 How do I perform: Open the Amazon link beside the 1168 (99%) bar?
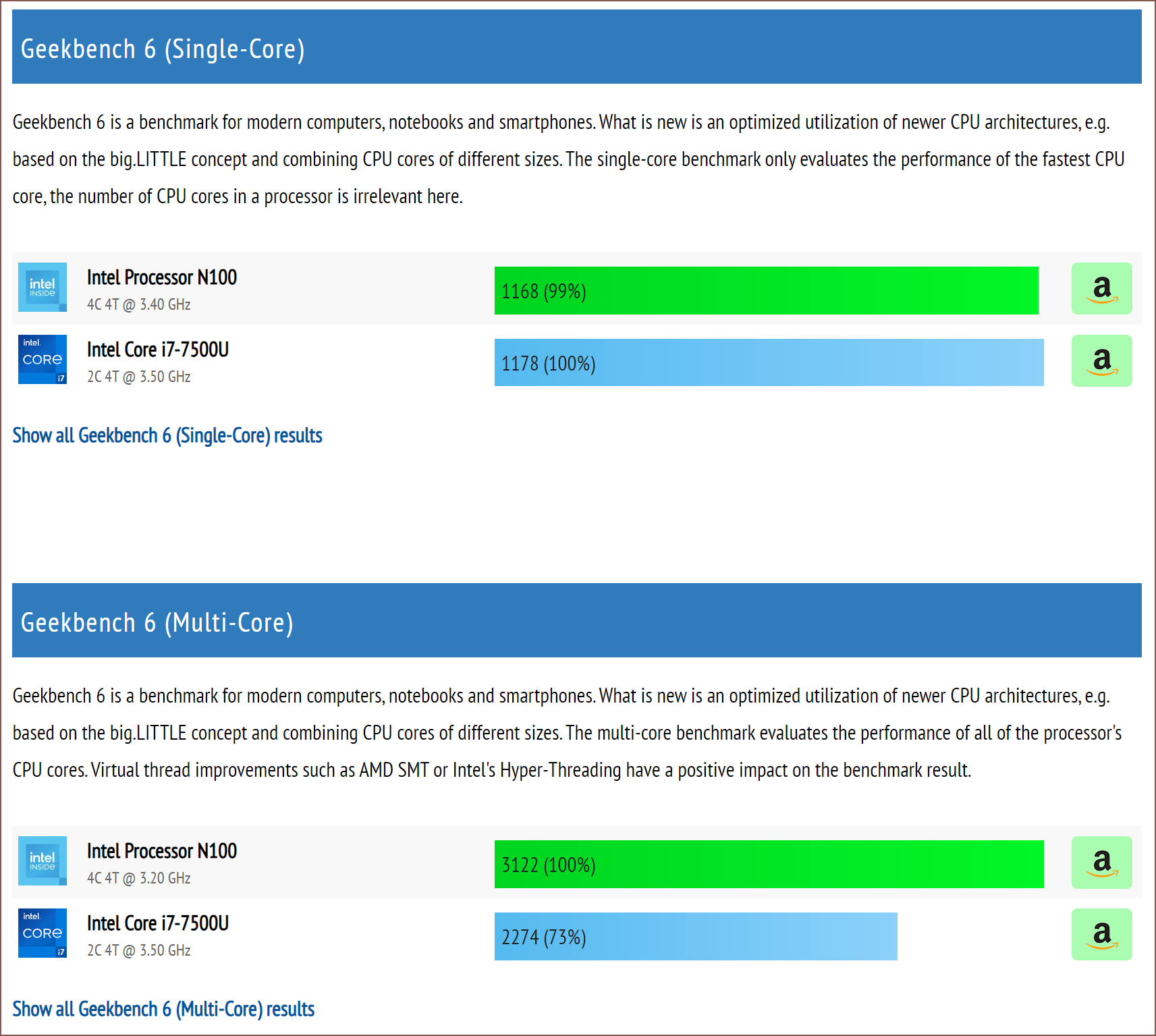coord(1101,289)
